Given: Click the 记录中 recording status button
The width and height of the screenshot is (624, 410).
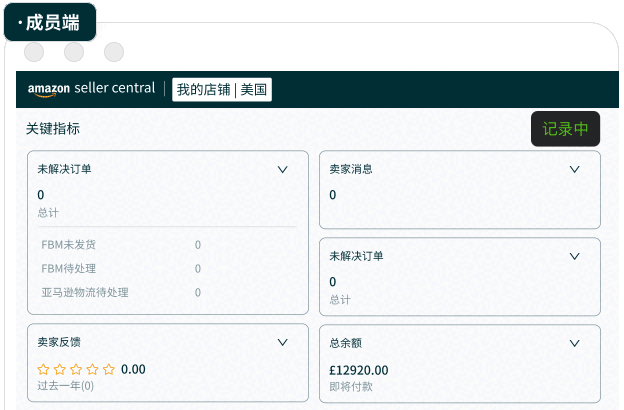Looking at the screenshot, I should coord(565,129).
